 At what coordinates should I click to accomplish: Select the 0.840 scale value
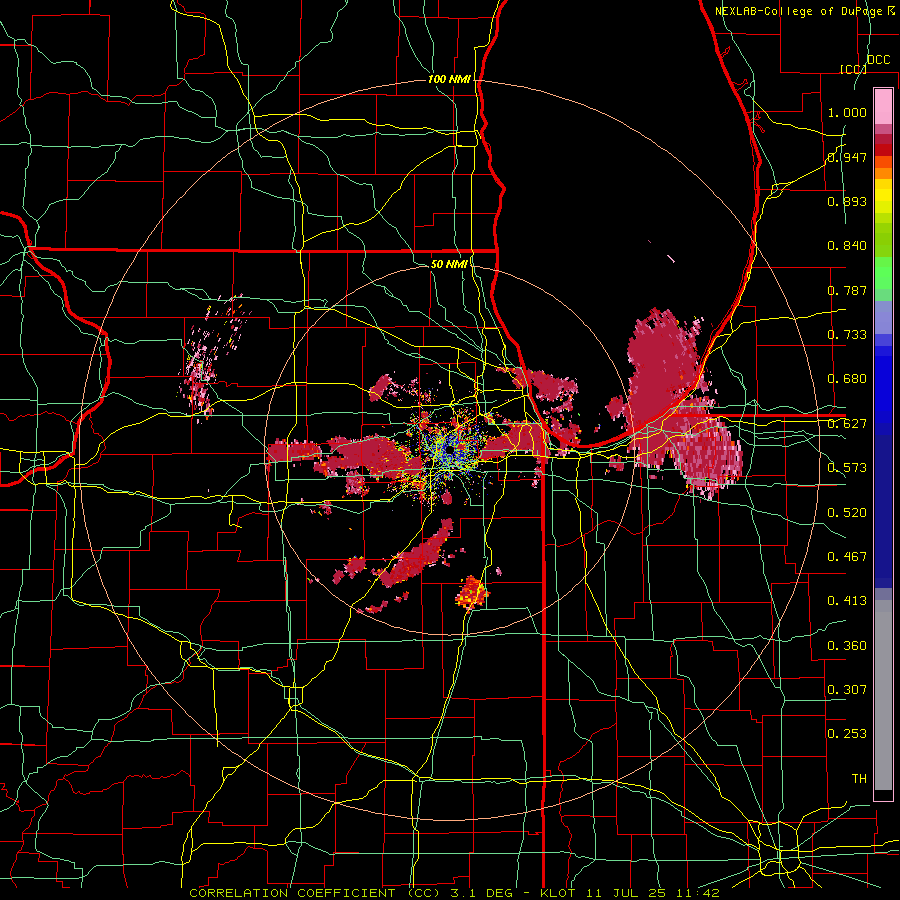click(x=847, y=246)
